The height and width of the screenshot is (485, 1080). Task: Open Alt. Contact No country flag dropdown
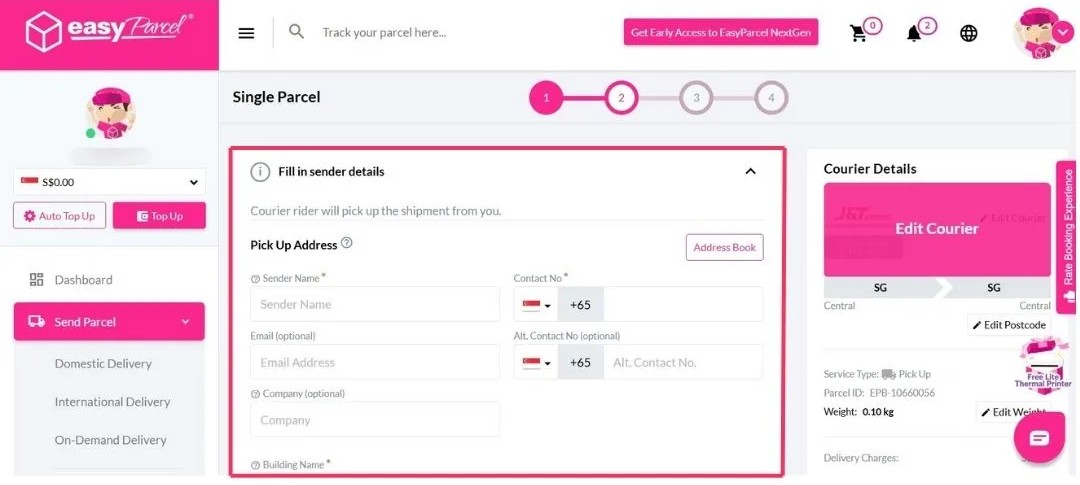coord(536,362)
